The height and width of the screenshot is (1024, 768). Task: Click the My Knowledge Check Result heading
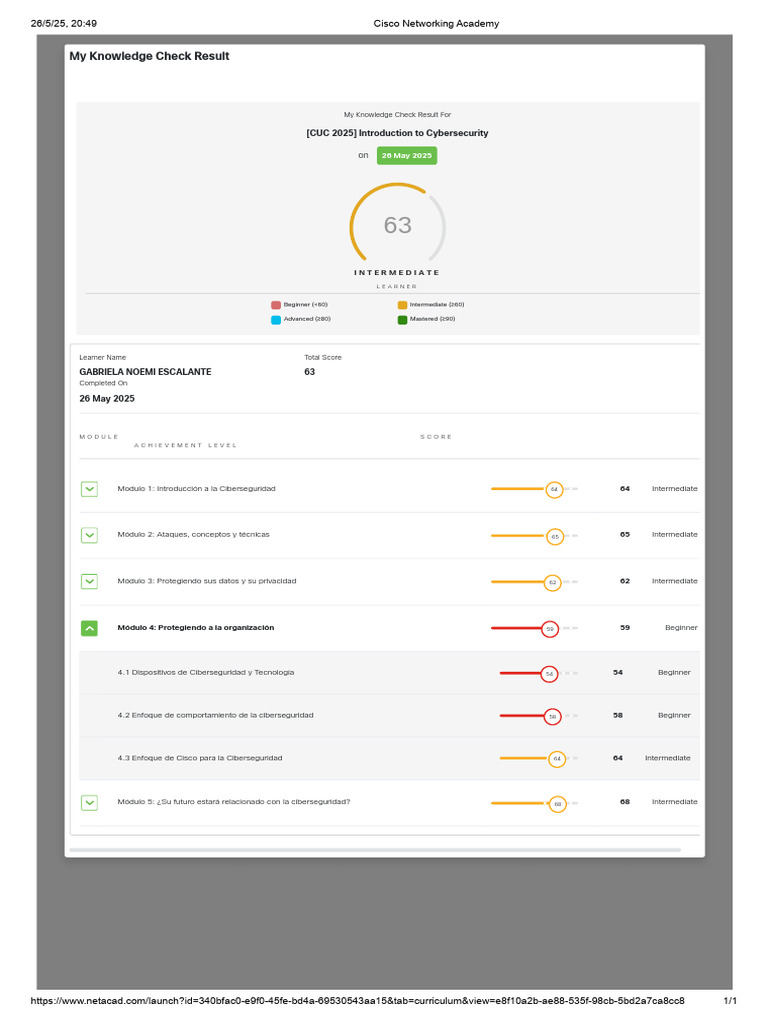150,56
